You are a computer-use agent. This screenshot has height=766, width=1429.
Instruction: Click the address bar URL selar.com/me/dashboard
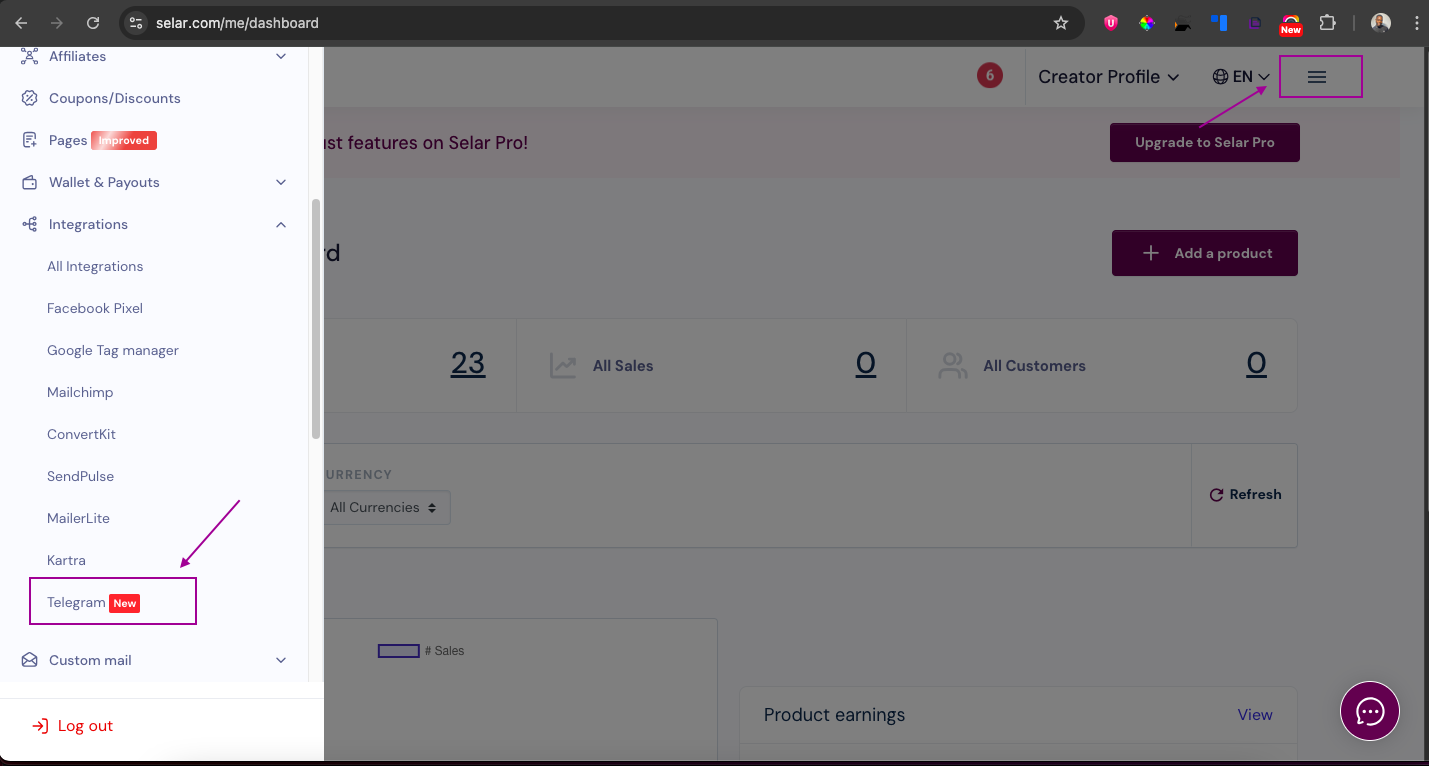point(237,22)
